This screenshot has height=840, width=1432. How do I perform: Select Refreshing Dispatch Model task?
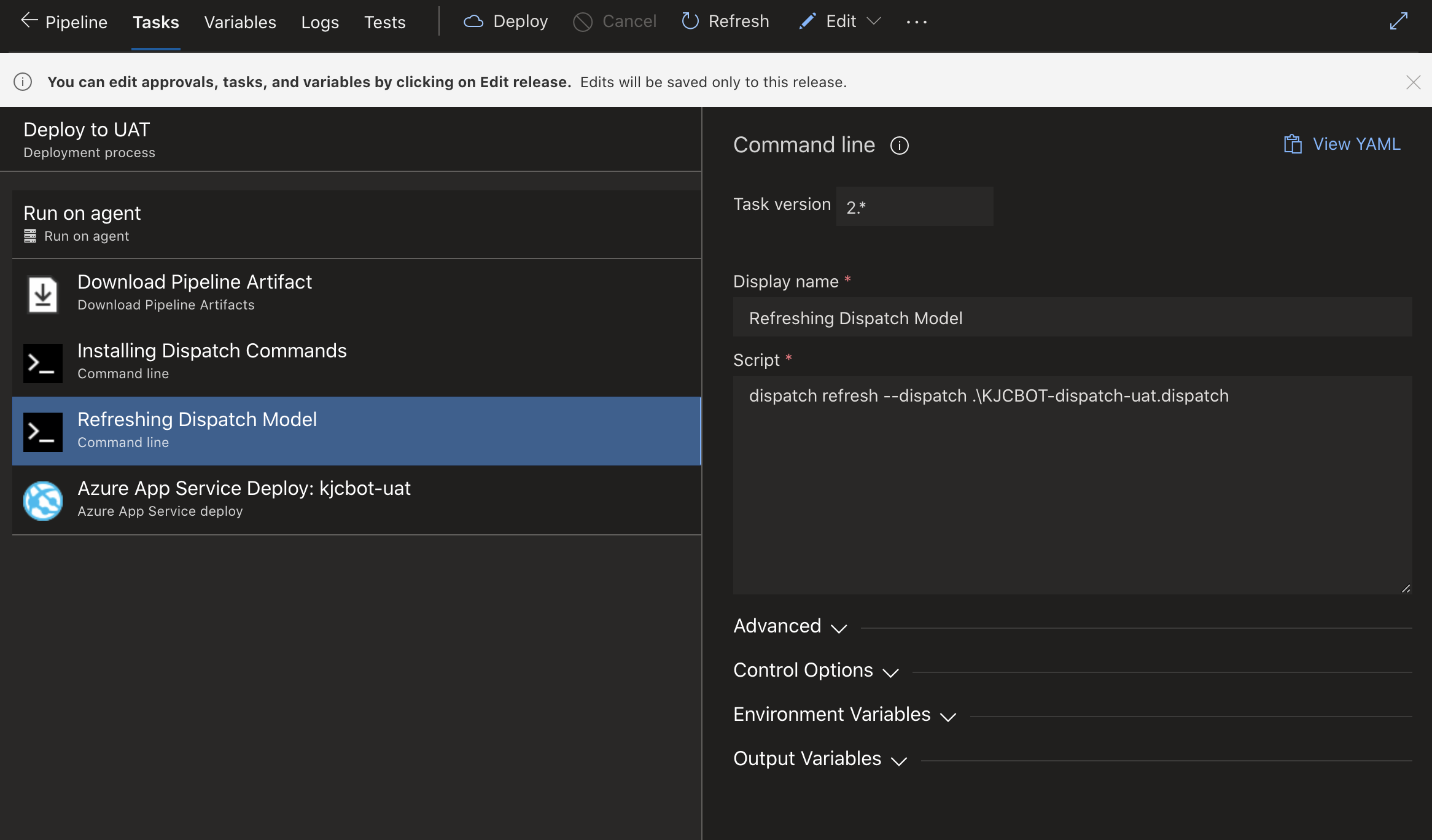[357, 431]
